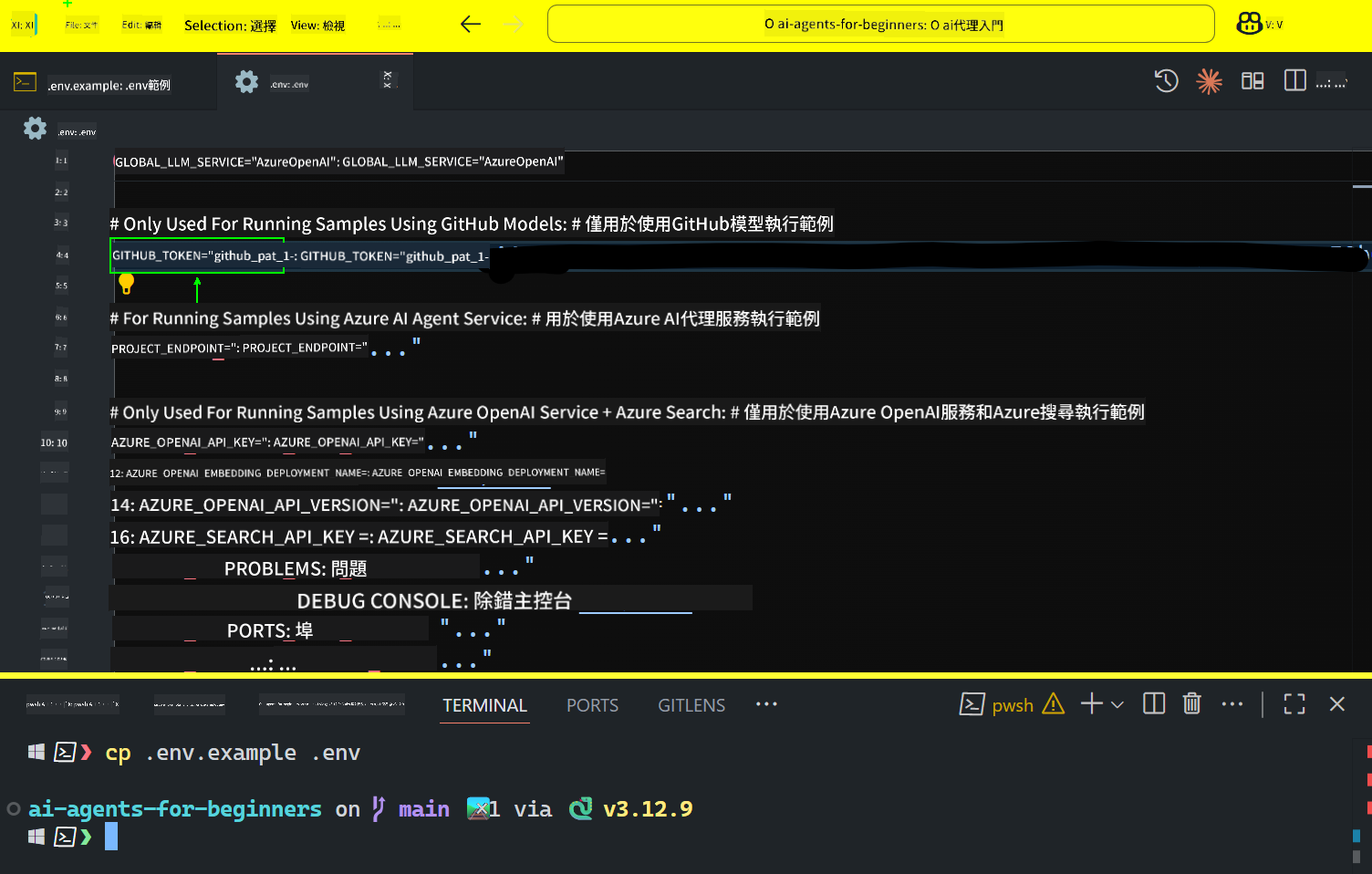This screenshot has width=1372, height=874.
Task: Click the v3.12.9 Python version in prompt
Action: (648, 809)
